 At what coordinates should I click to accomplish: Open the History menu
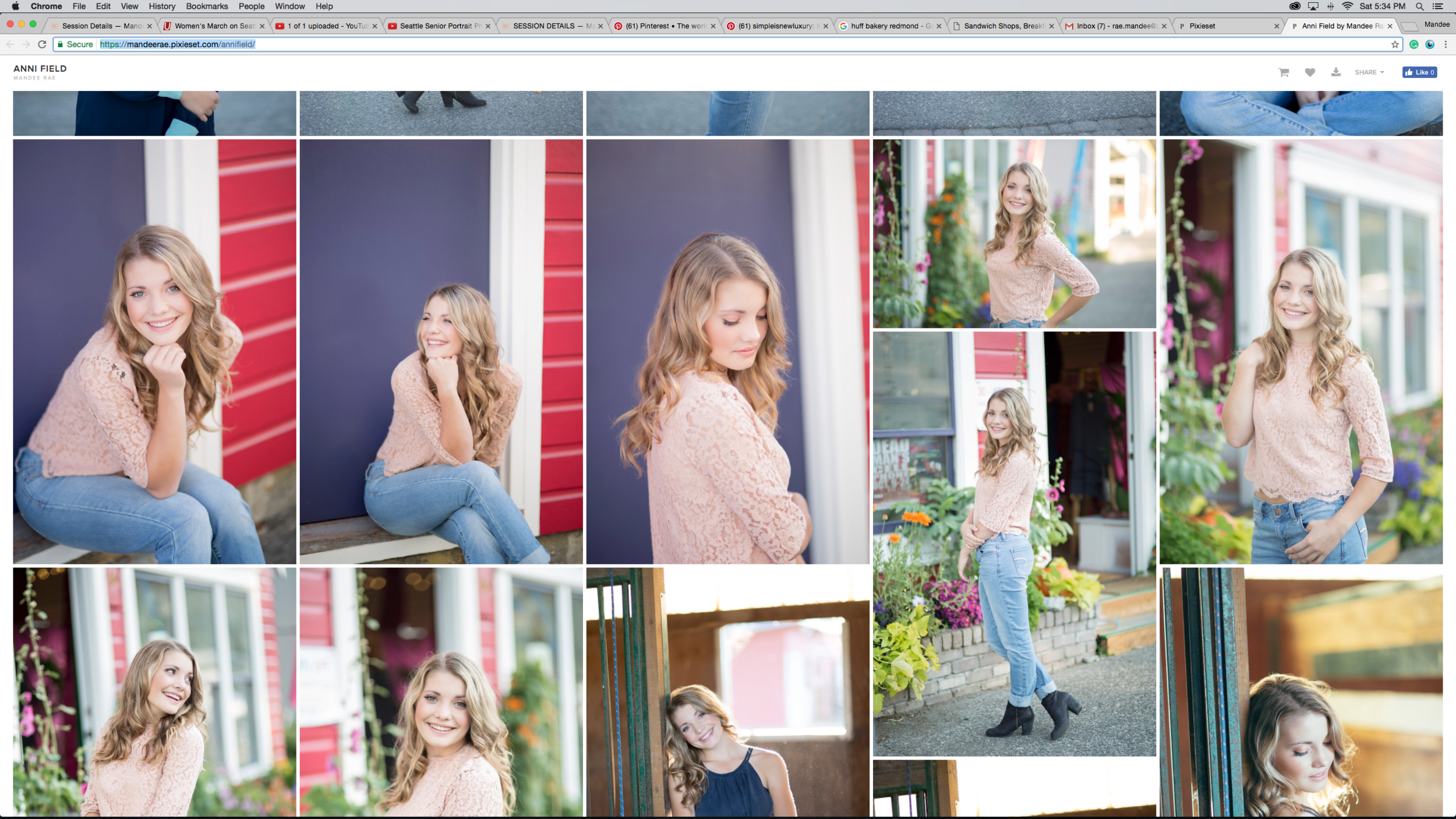[x=162, y=6]
